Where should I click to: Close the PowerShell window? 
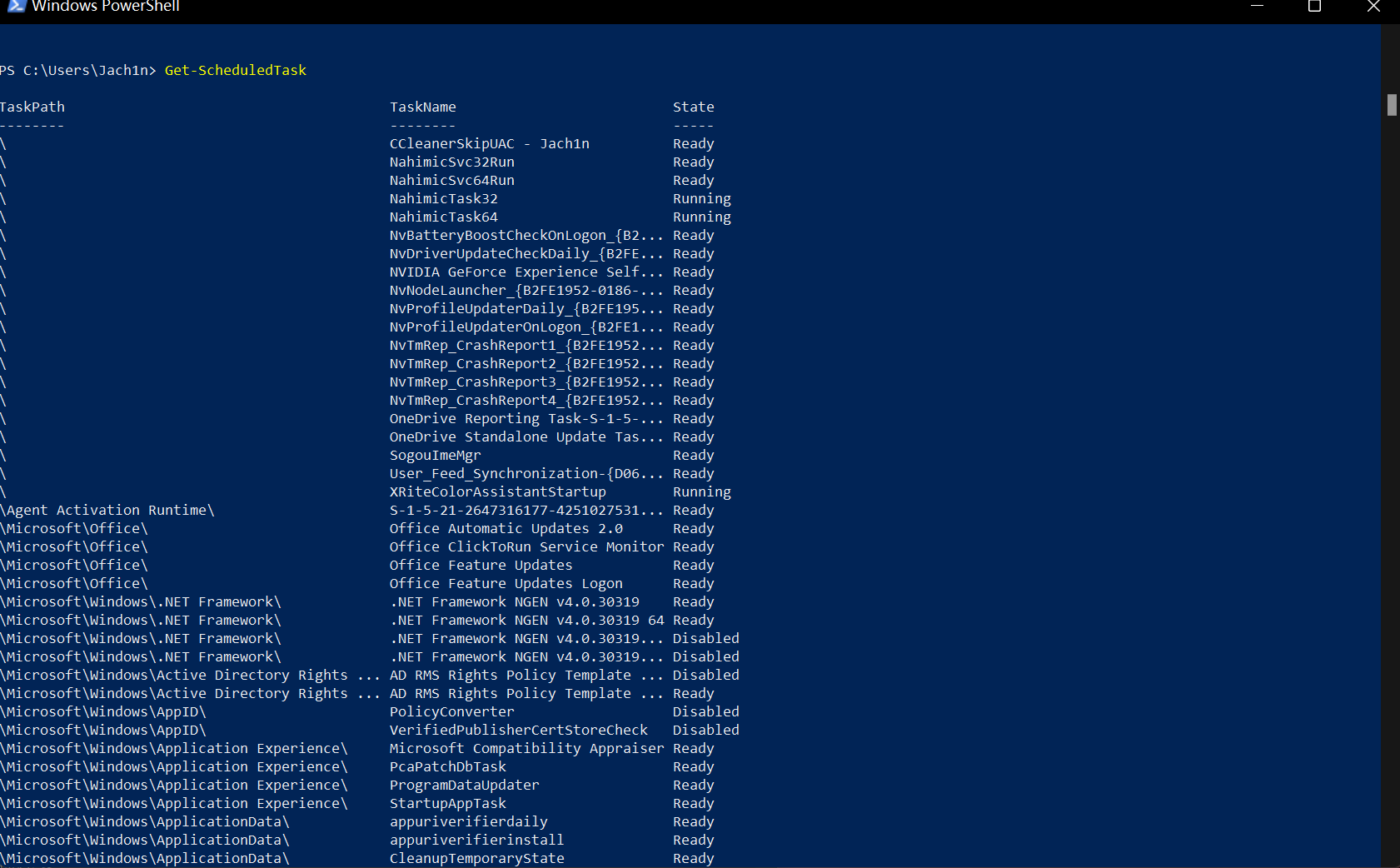tap(1373, 6)
